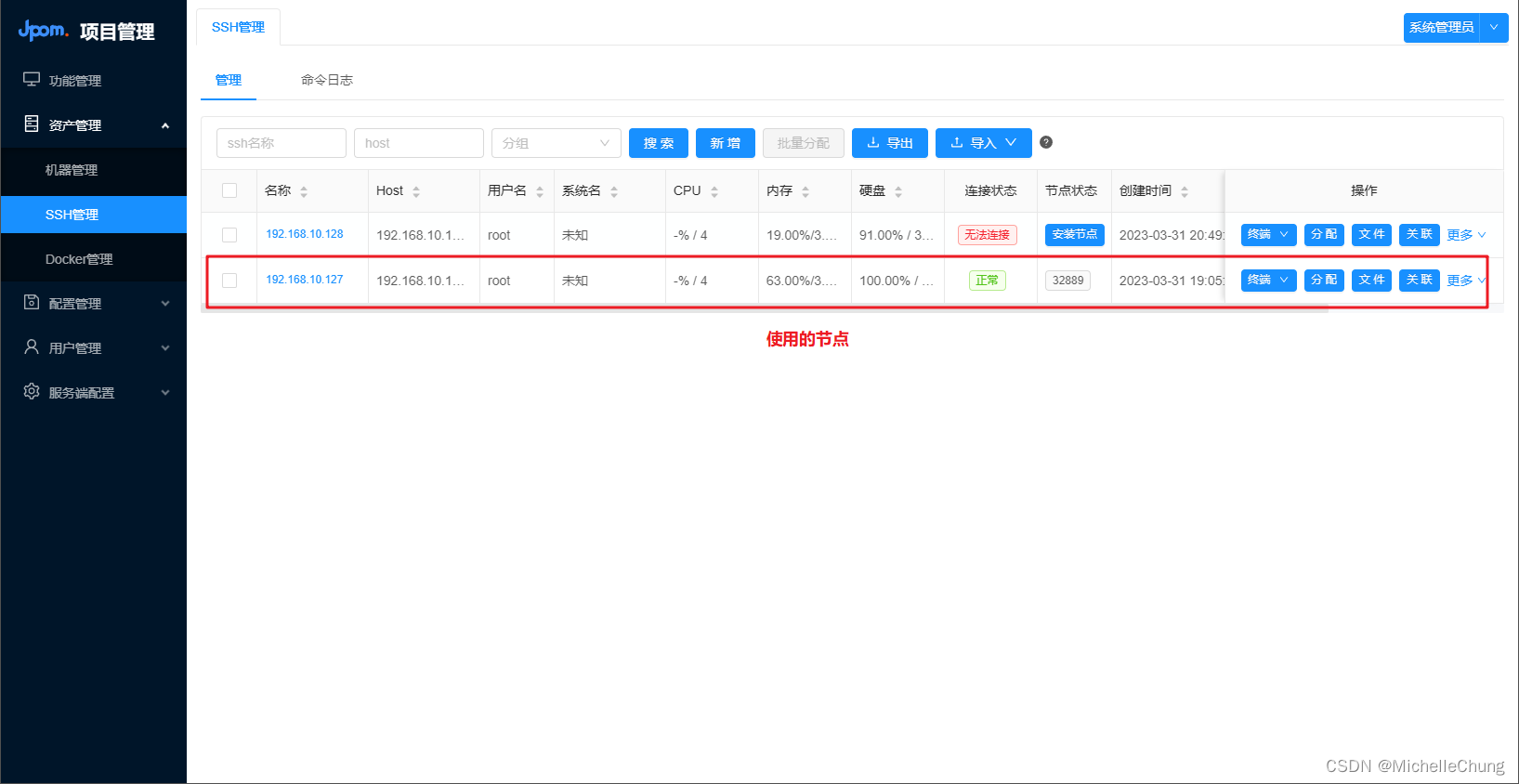
Task: Expand the 服务端配置 sidebar menu
Action: pyautogui.click(x=165, y=393)
